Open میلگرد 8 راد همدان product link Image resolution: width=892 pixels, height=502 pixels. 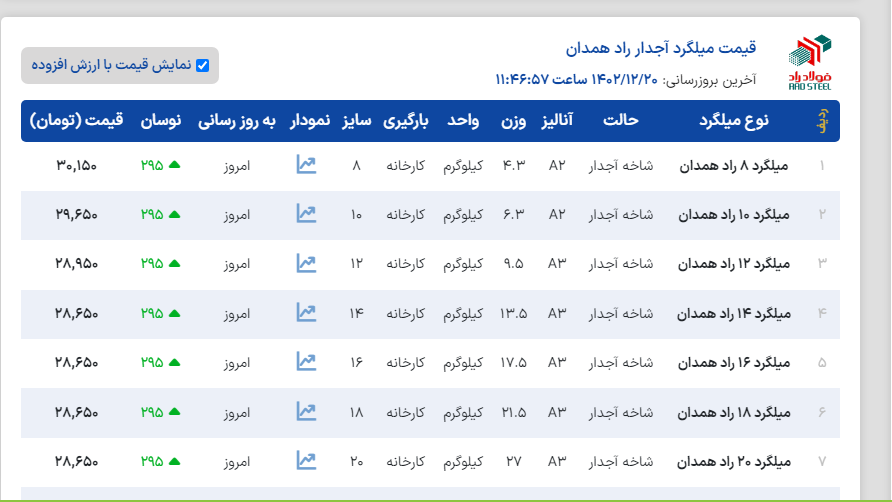734,165
